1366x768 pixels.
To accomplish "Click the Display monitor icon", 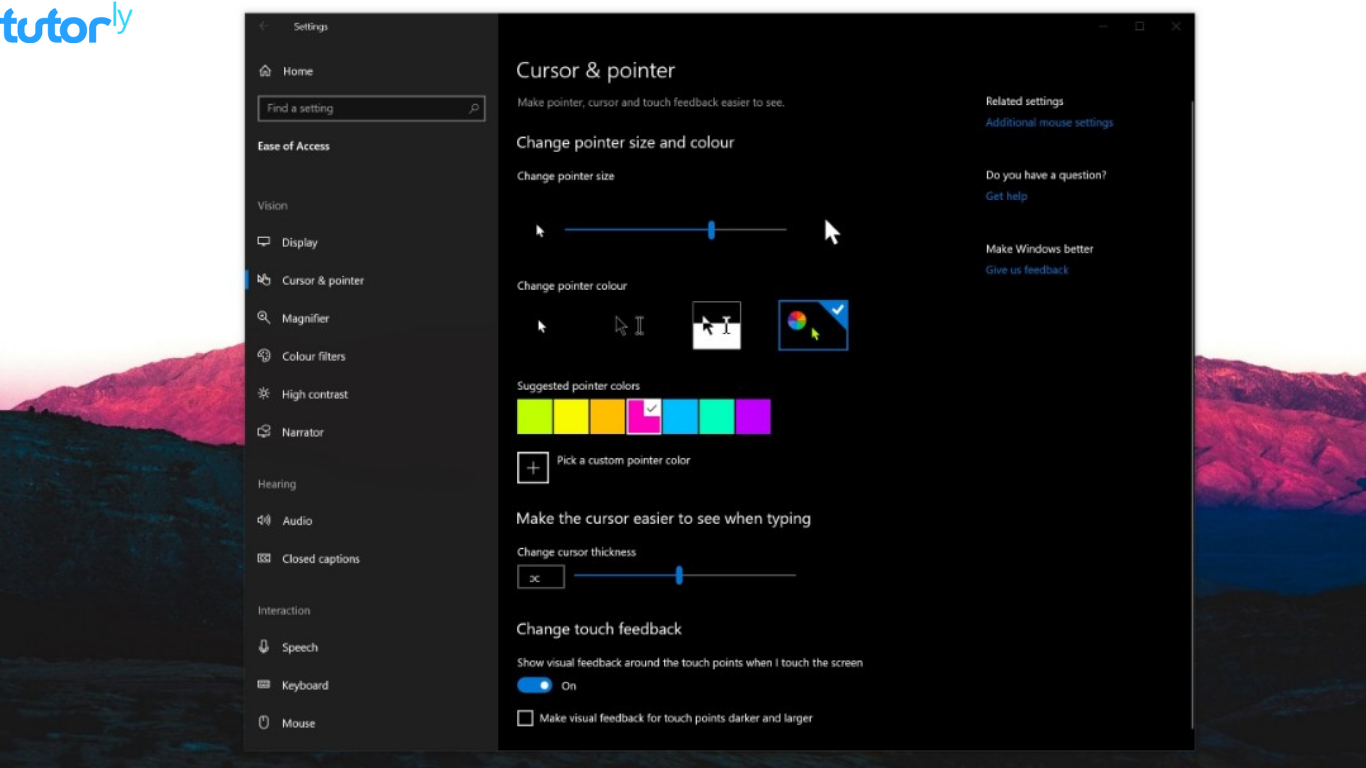I will [262, 242].
